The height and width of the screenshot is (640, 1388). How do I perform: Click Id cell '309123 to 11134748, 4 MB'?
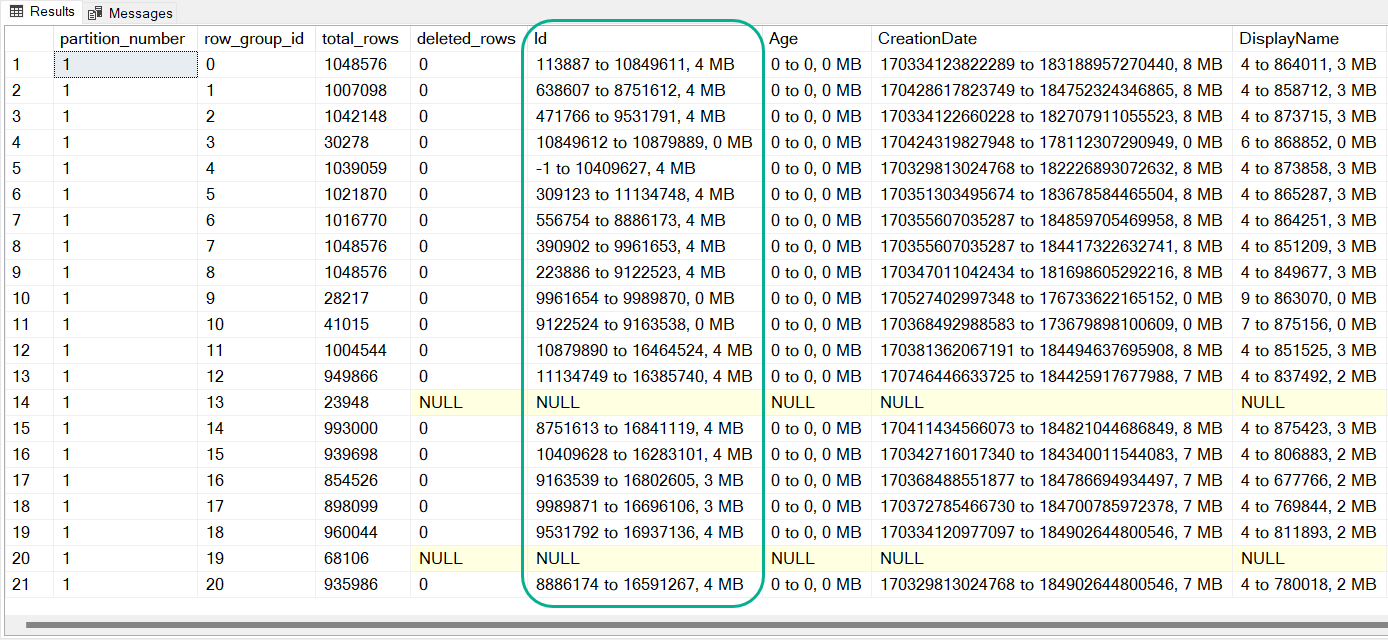pos(647,195)
